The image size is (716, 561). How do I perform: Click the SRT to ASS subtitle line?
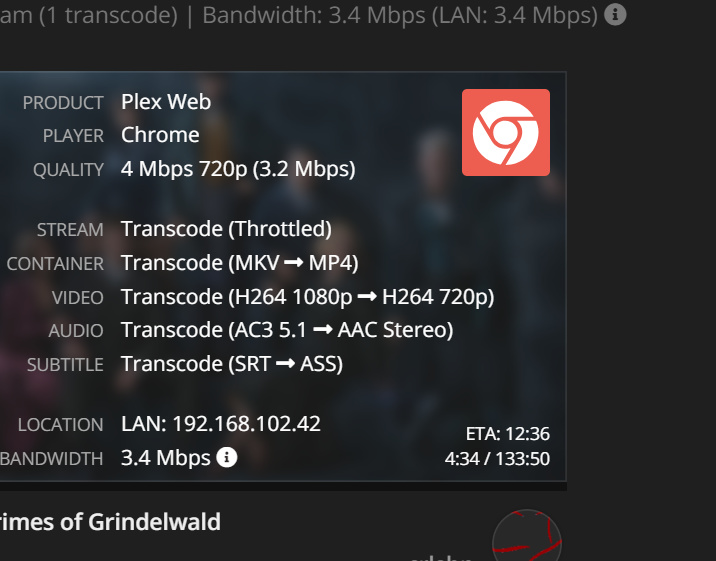point(232,364)
